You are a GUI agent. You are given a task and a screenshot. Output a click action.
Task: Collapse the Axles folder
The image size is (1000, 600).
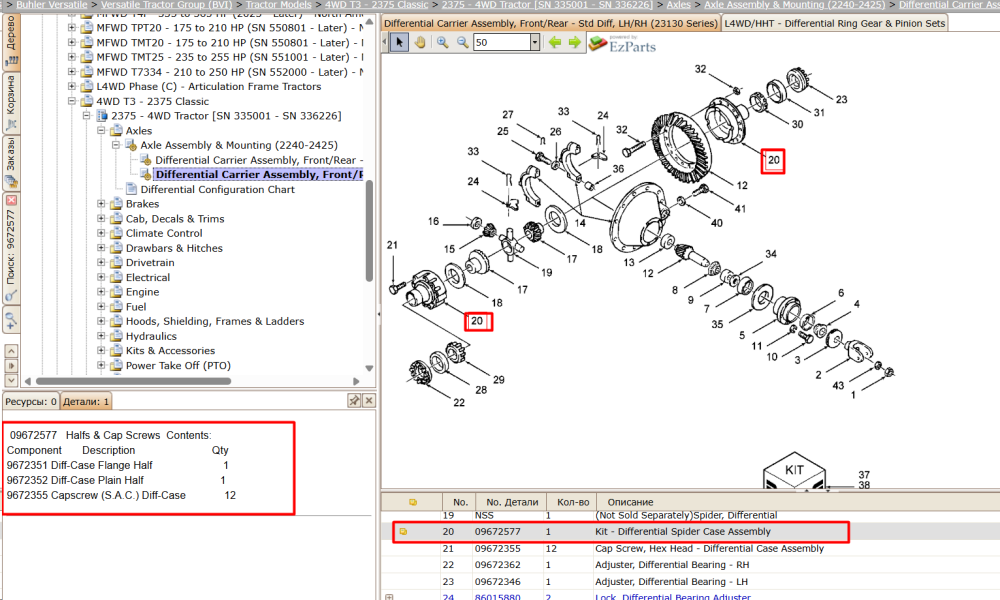click(101, 131)
